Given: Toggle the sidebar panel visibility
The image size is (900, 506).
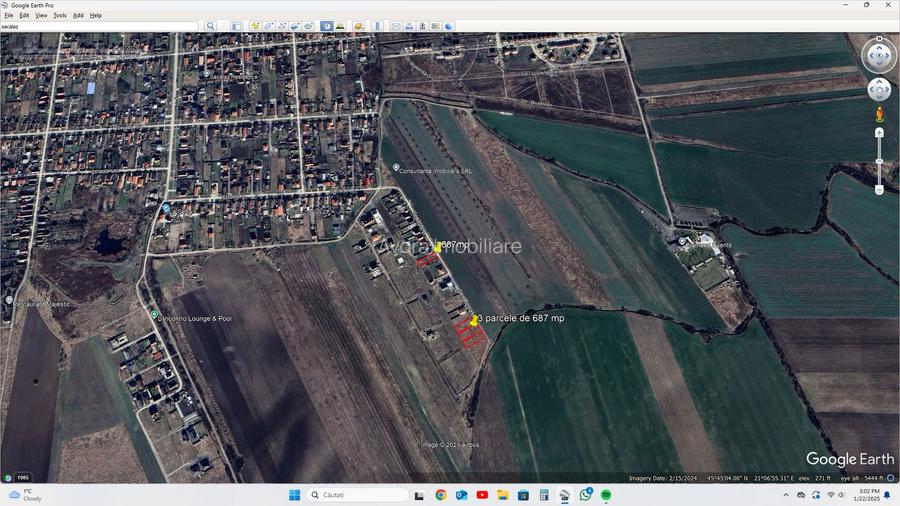Looking at the screenshot, I should pos(237,26).
